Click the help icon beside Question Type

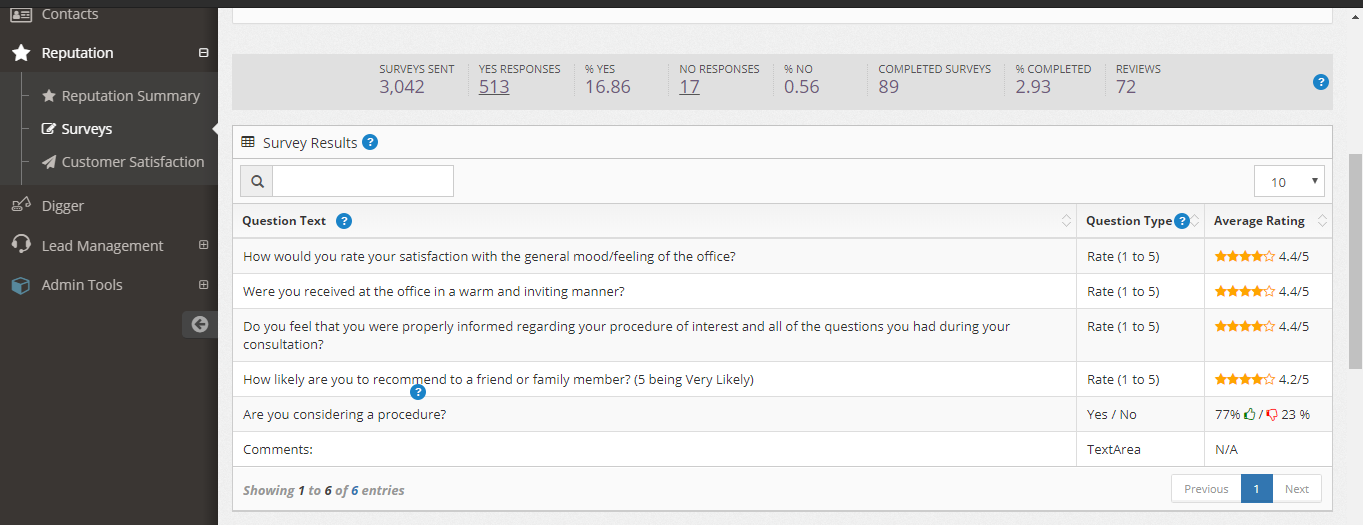click(1182, 221)
